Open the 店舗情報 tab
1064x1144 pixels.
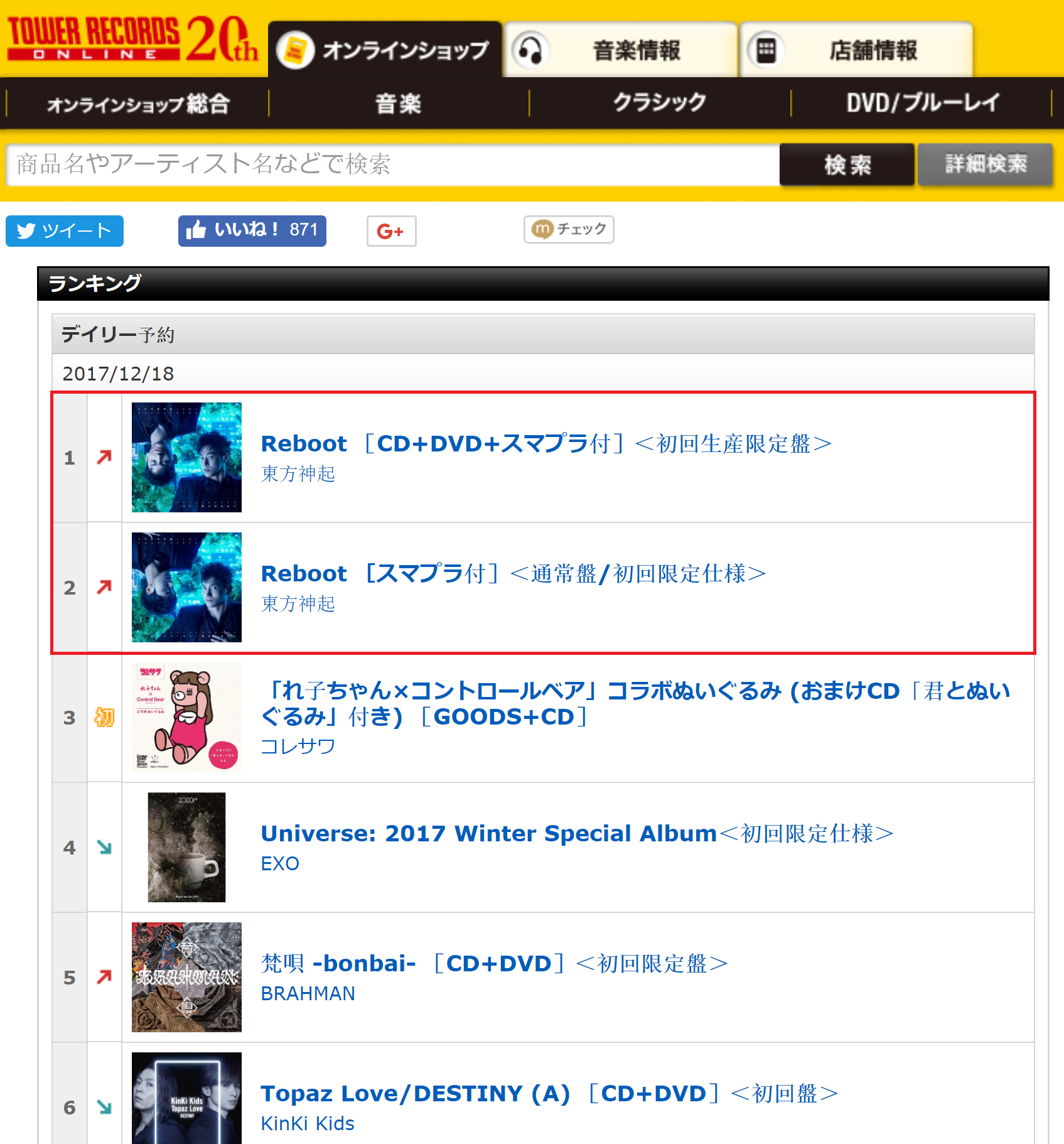(856, 50)
